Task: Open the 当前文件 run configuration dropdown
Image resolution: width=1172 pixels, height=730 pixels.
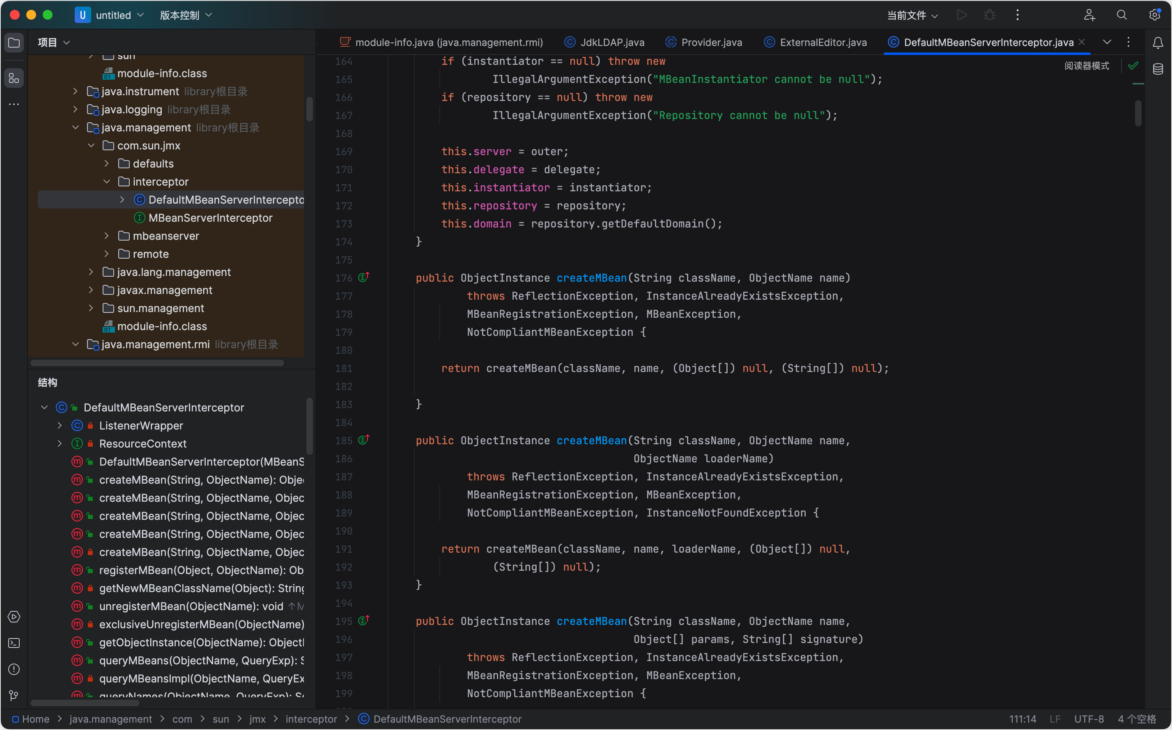Action: (x=912, y=15)
